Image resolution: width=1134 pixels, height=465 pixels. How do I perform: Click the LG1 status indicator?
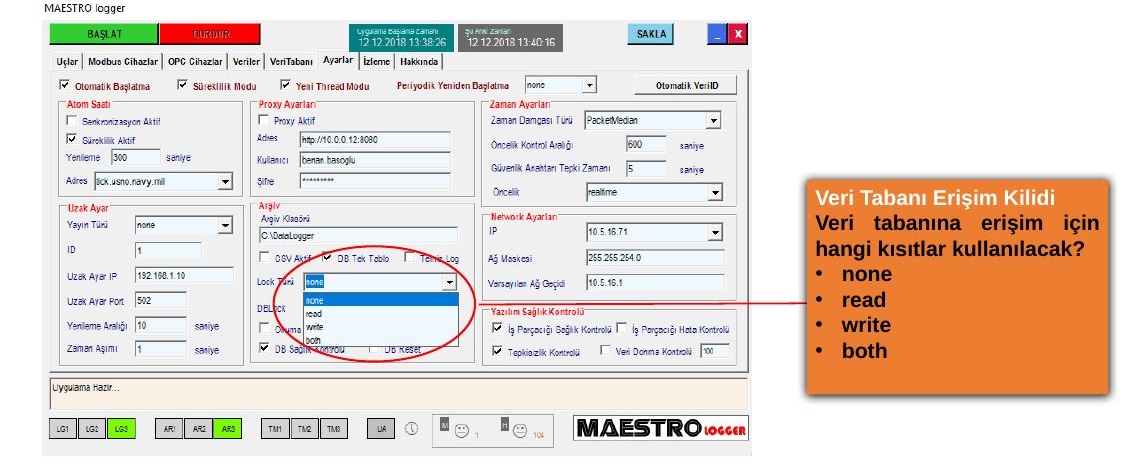coord(63,429)
